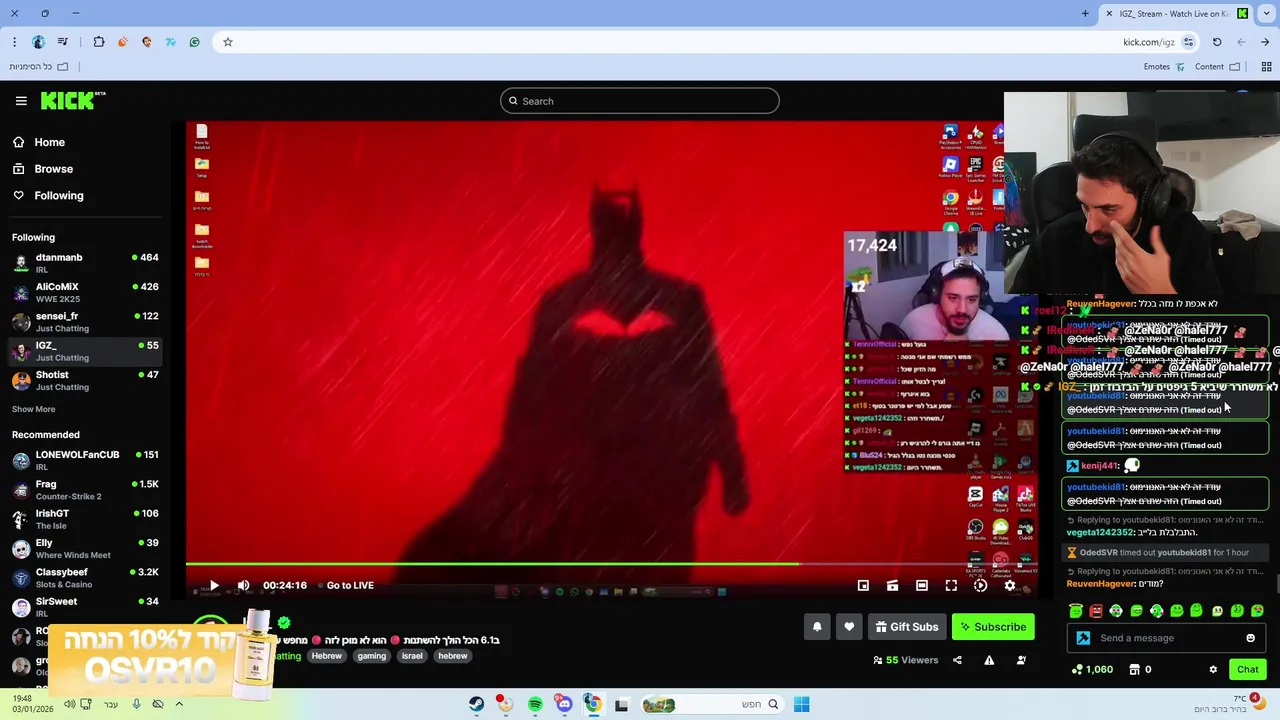Open Spotify from the taskbar
1280x720 pixels.
535,704
